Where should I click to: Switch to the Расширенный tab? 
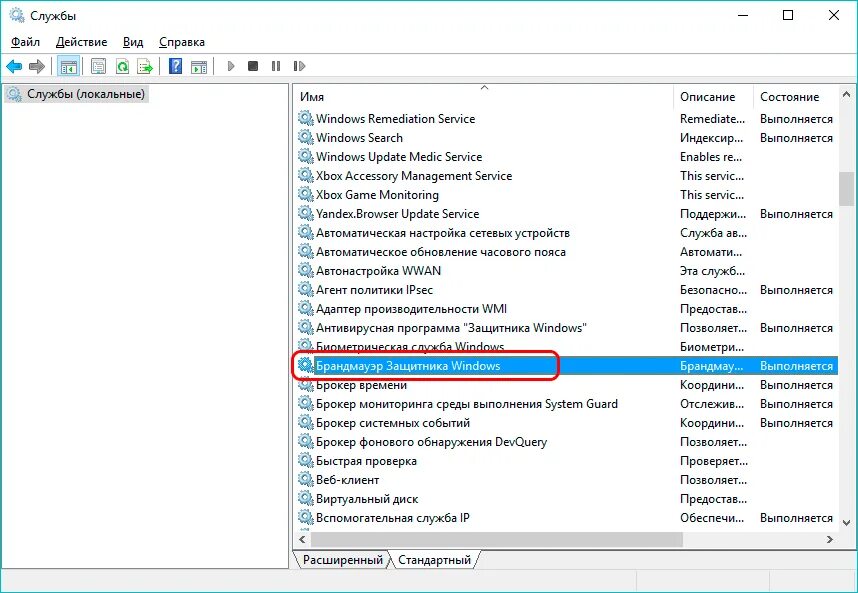[343, 560]
